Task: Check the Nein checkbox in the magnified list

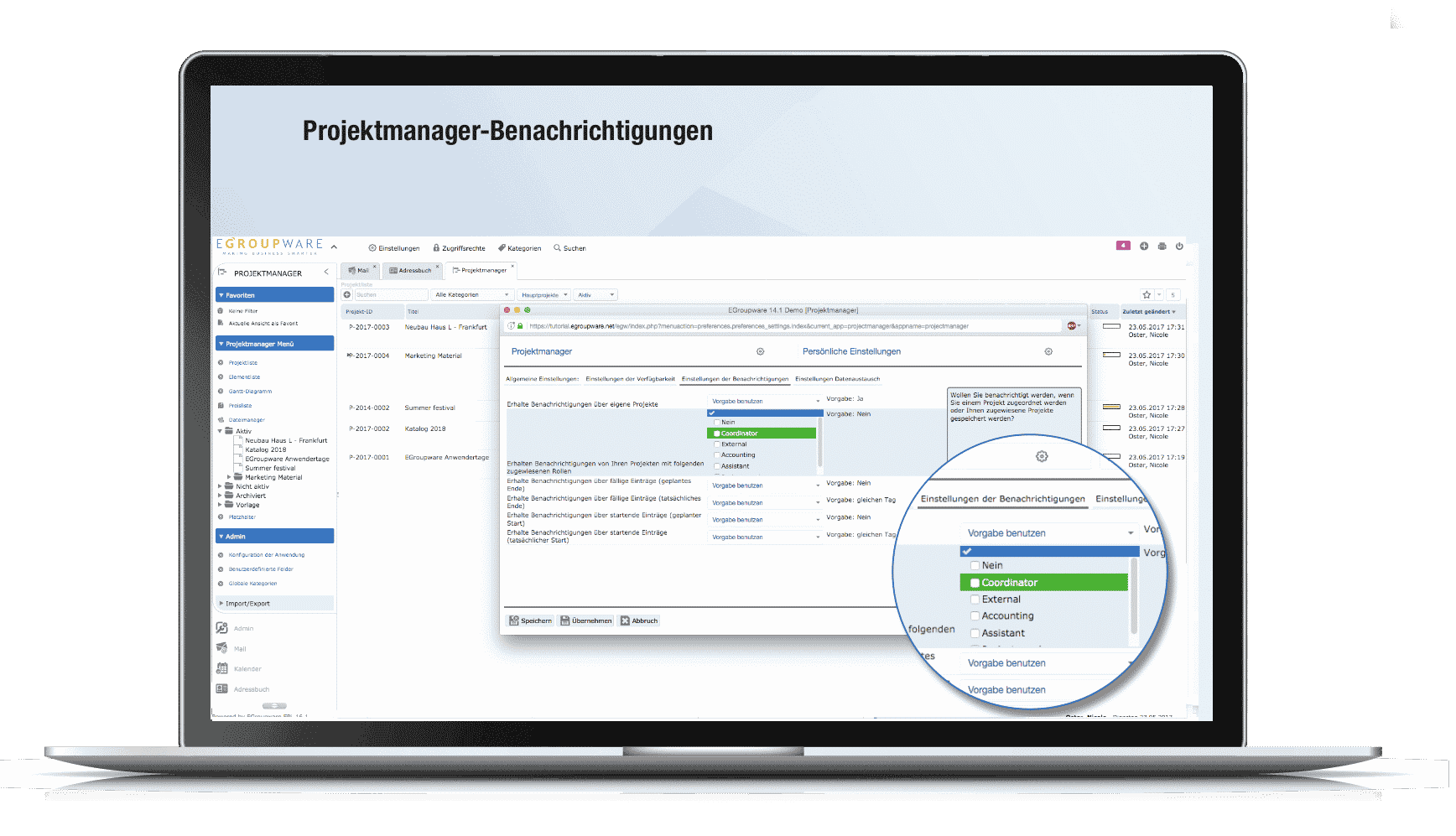Action: tap(975, 566)
